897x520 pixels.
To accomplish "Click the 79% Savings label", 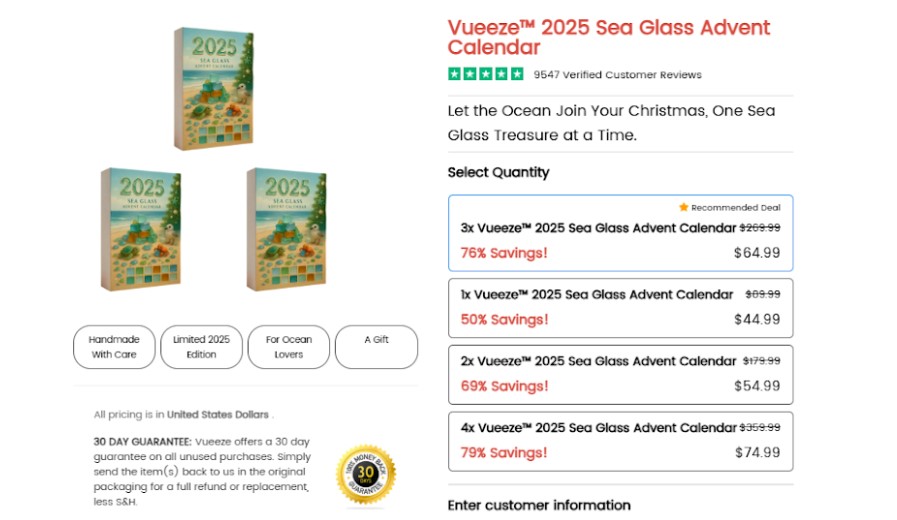I will pos(504,453).
